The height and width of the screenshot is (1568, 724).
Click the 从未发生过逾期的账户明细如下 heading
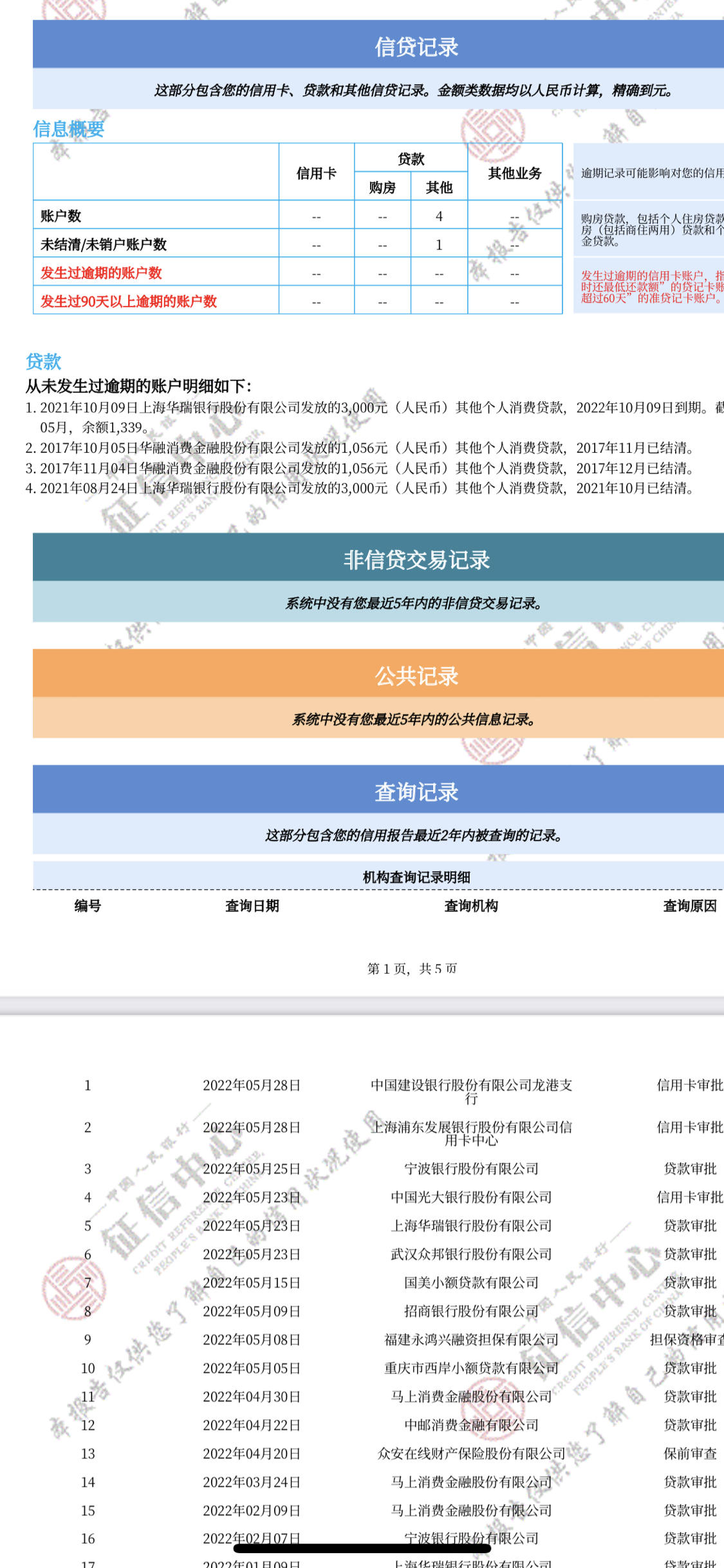138,386
